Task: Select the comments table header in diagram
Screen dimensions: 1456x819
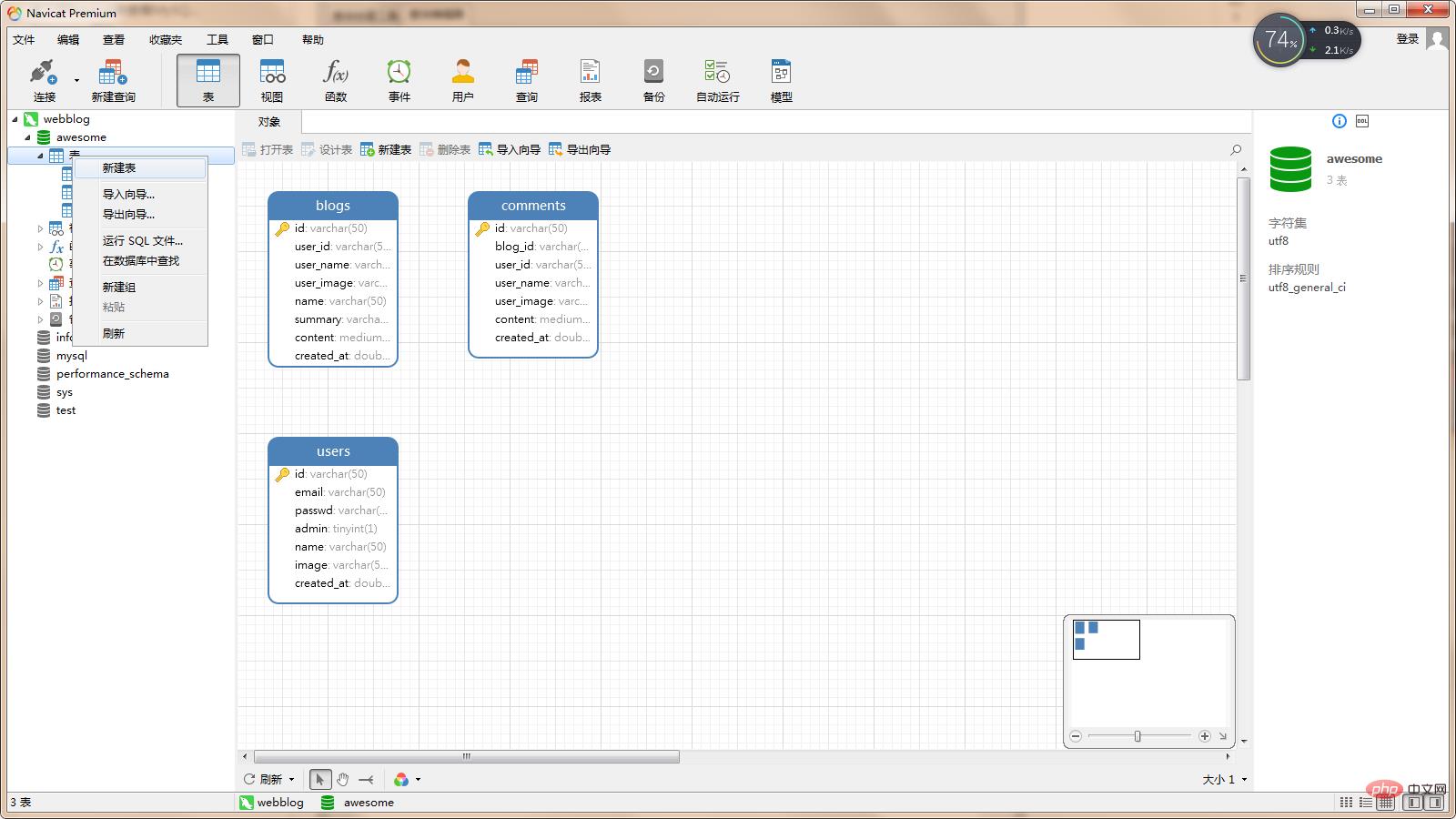Action: [x=533, y=206]
